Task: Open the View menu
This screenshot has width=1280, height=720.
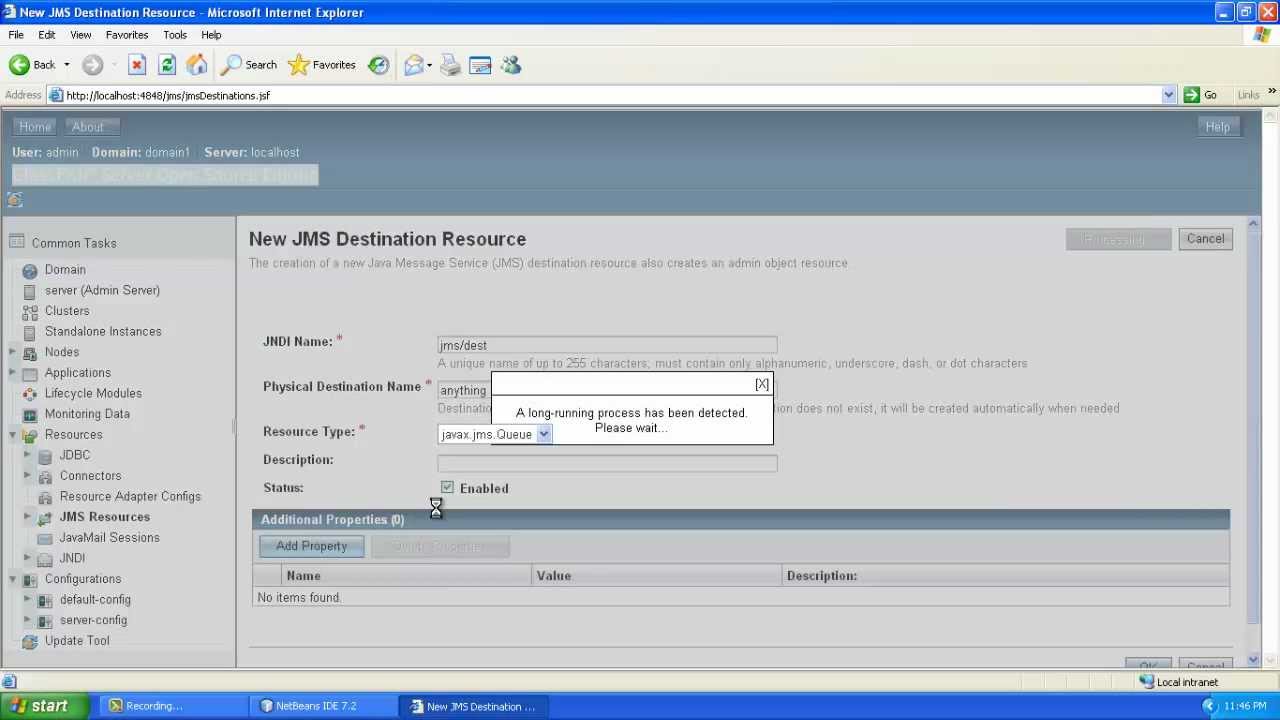Action: [x=81, y=35]
